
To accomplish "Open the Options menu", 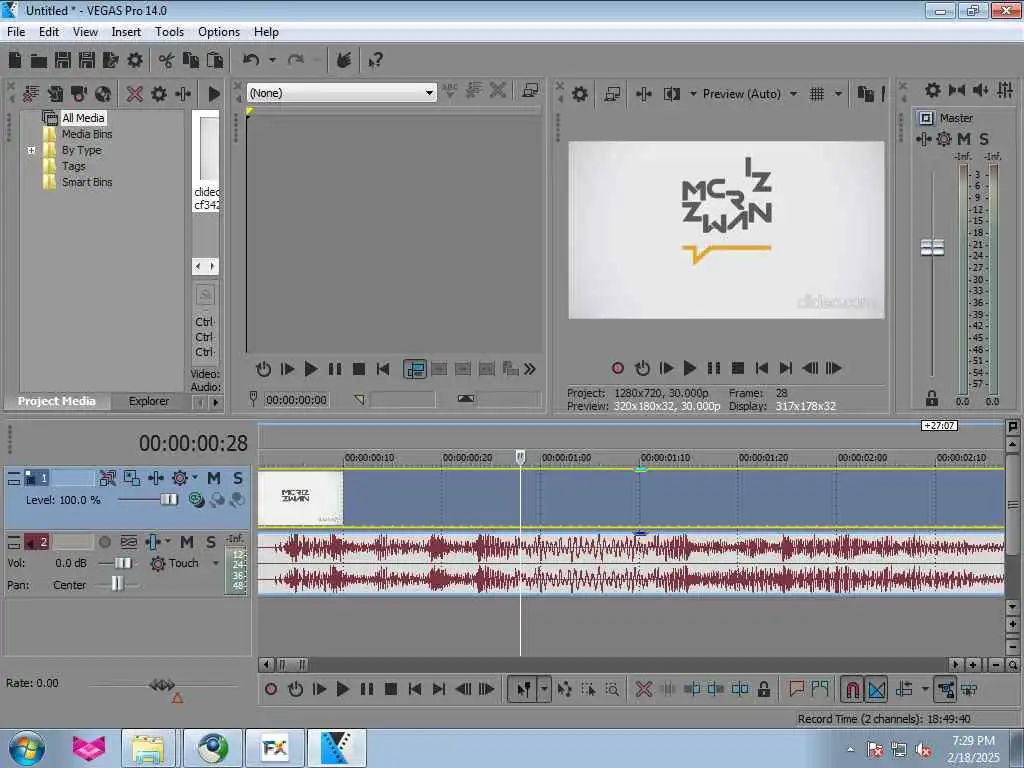I will pyautogui.click(x=219, y=32).
